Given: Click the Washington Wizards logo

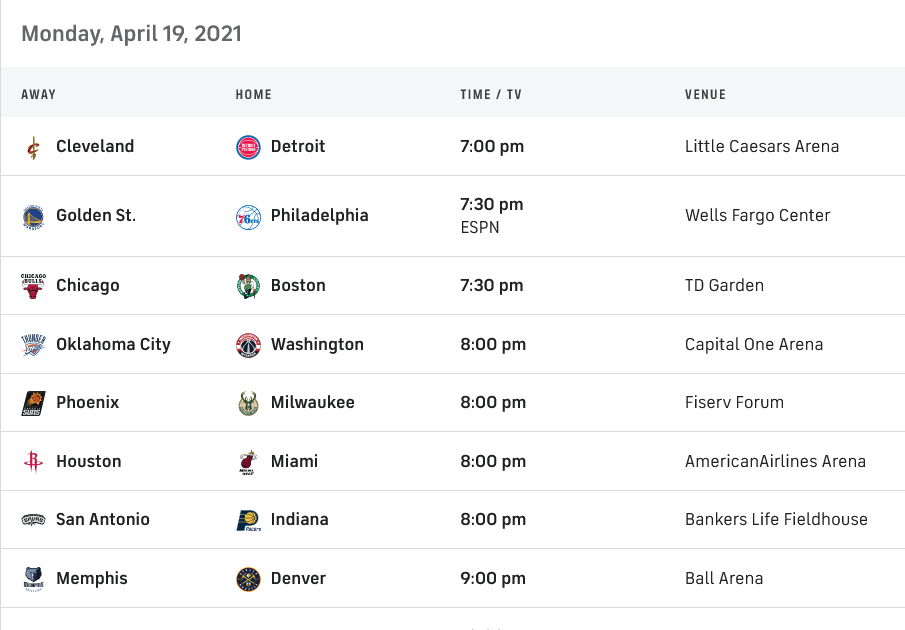Looking at the screenshot, I should tap(248, 345).
